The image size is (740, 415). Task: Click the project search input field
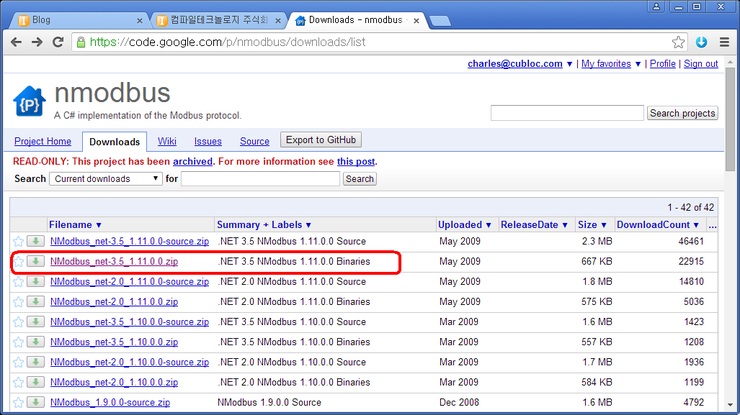(x=566, y=113)
